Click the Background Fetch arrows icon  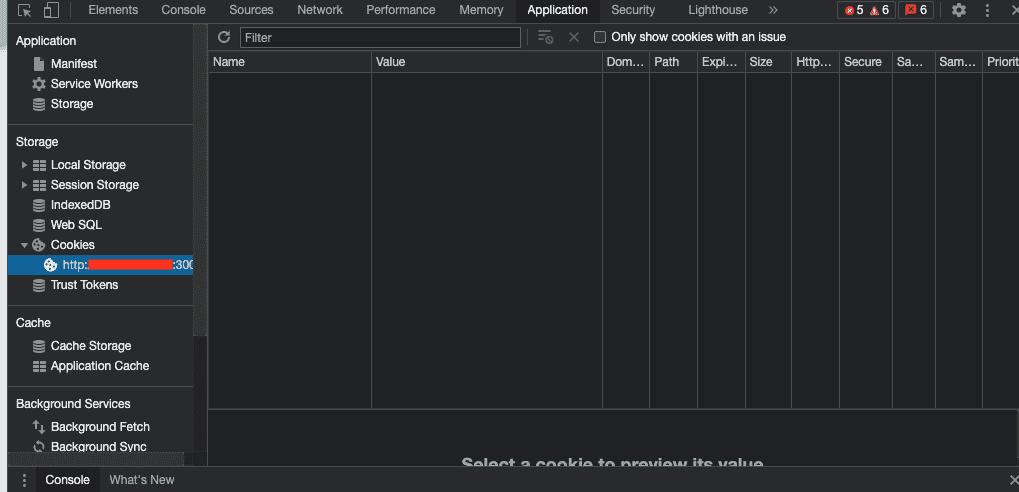pos(39,427)
